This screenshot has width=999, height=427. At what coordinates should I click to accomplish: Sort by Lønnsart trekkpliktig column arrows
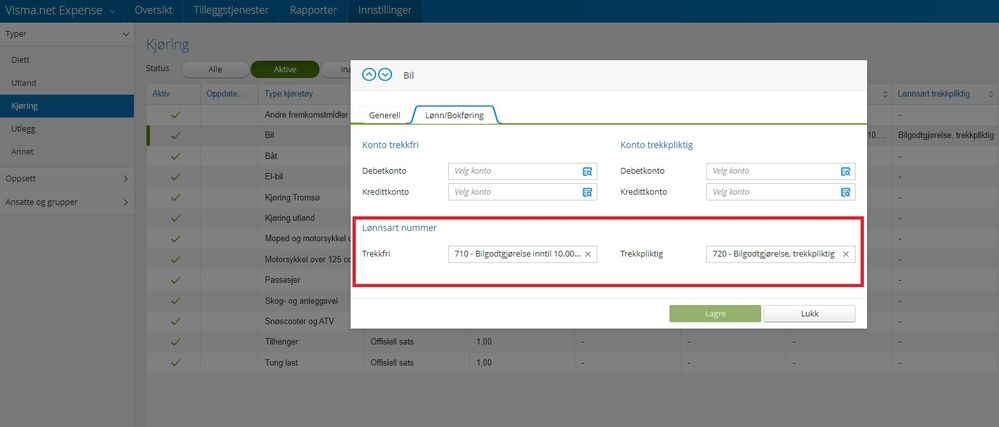pos(990,94)
